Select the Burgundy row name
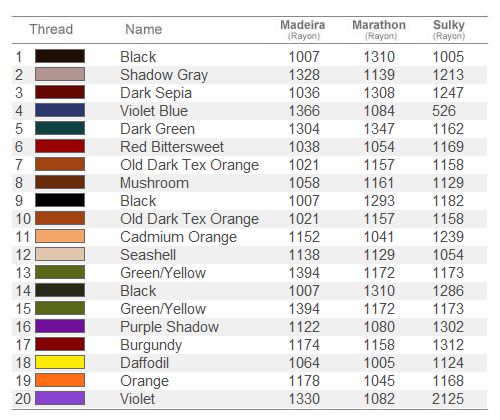Viewport: 500px width, 420px height. point(151,345)
